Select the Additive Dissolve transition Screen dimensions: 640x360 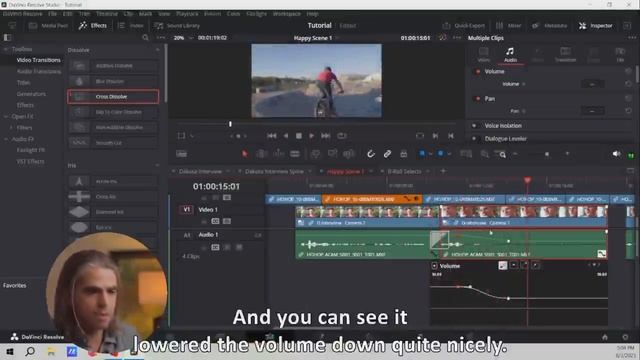113,66
